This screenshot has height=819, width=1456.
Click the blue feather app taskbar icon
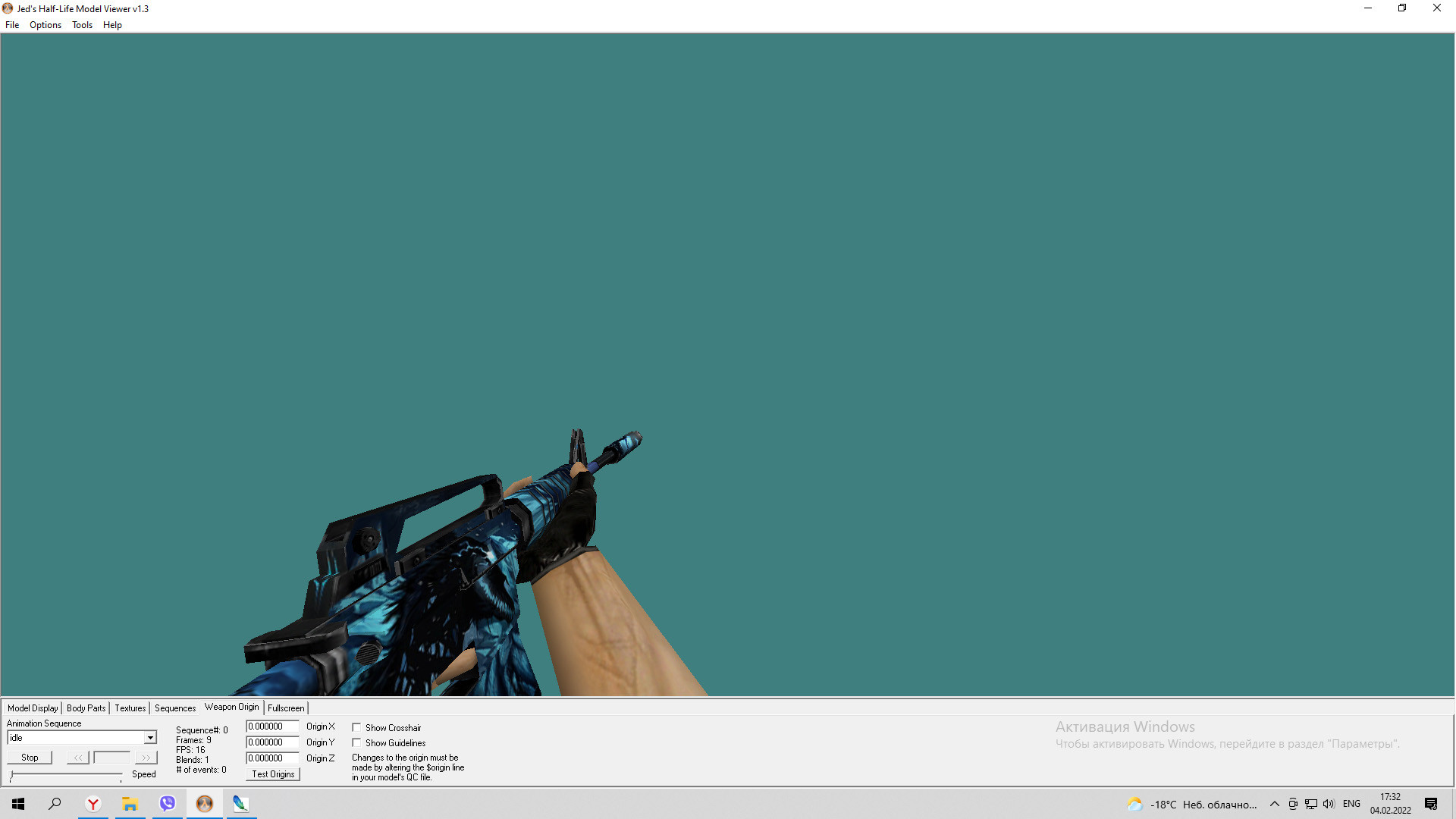coord(241,804)
